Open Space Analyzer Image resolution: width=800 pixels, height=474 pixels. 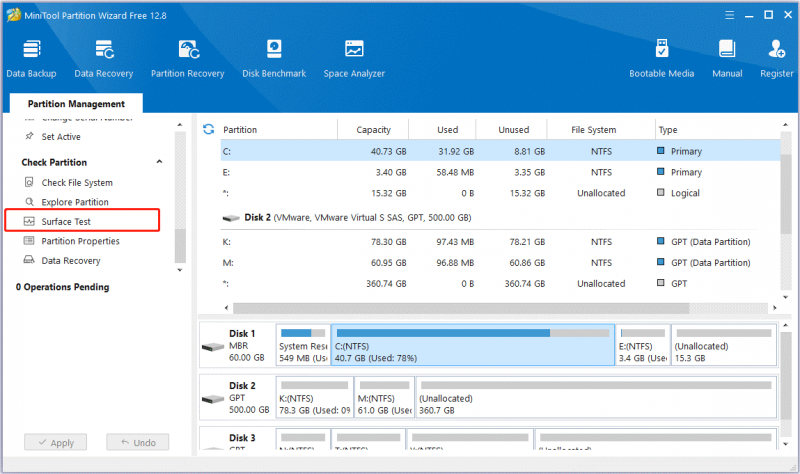pos(354,59)
